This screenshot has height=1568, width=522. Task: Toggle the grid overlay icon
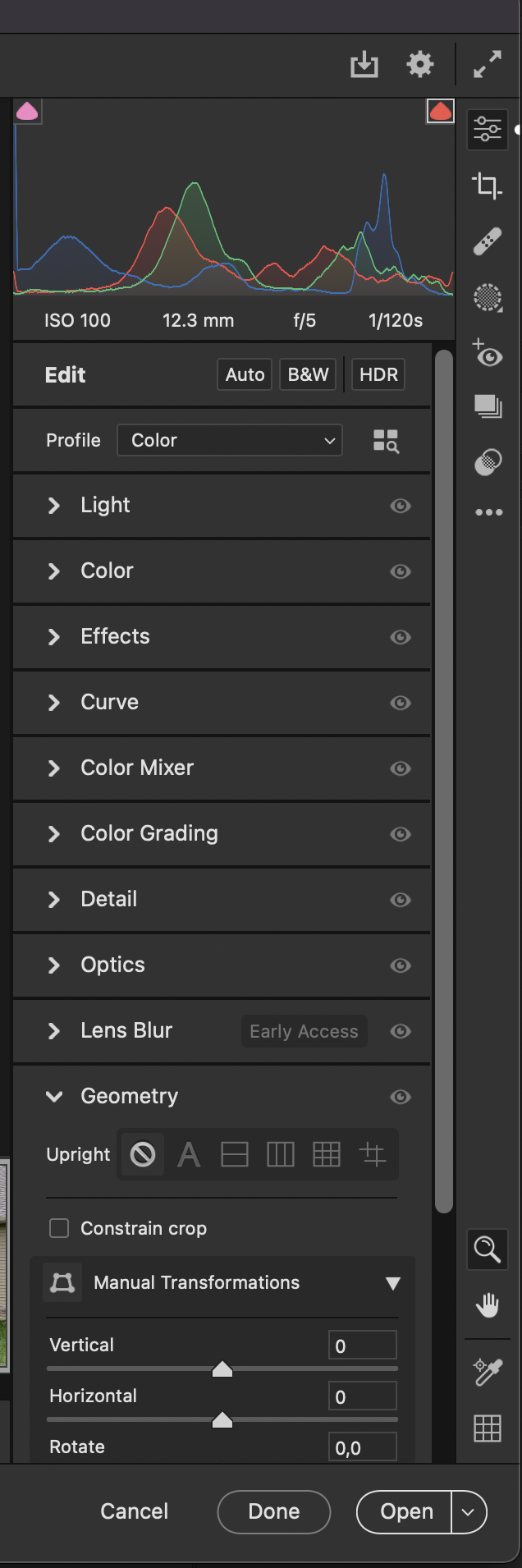click(x=488, y=1428)
